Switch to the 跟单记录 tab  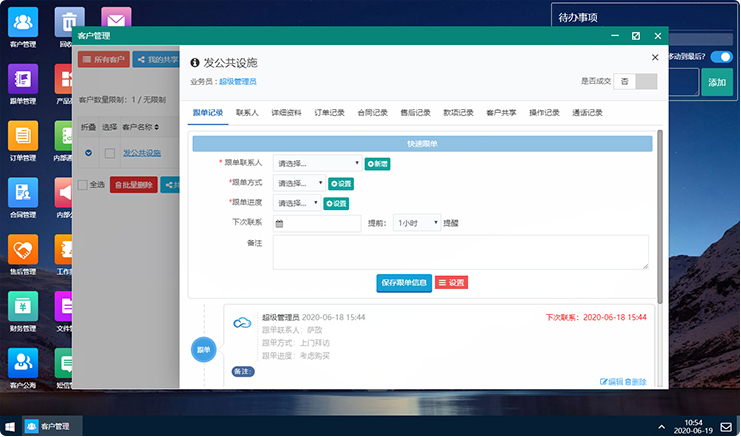(208, 112)
